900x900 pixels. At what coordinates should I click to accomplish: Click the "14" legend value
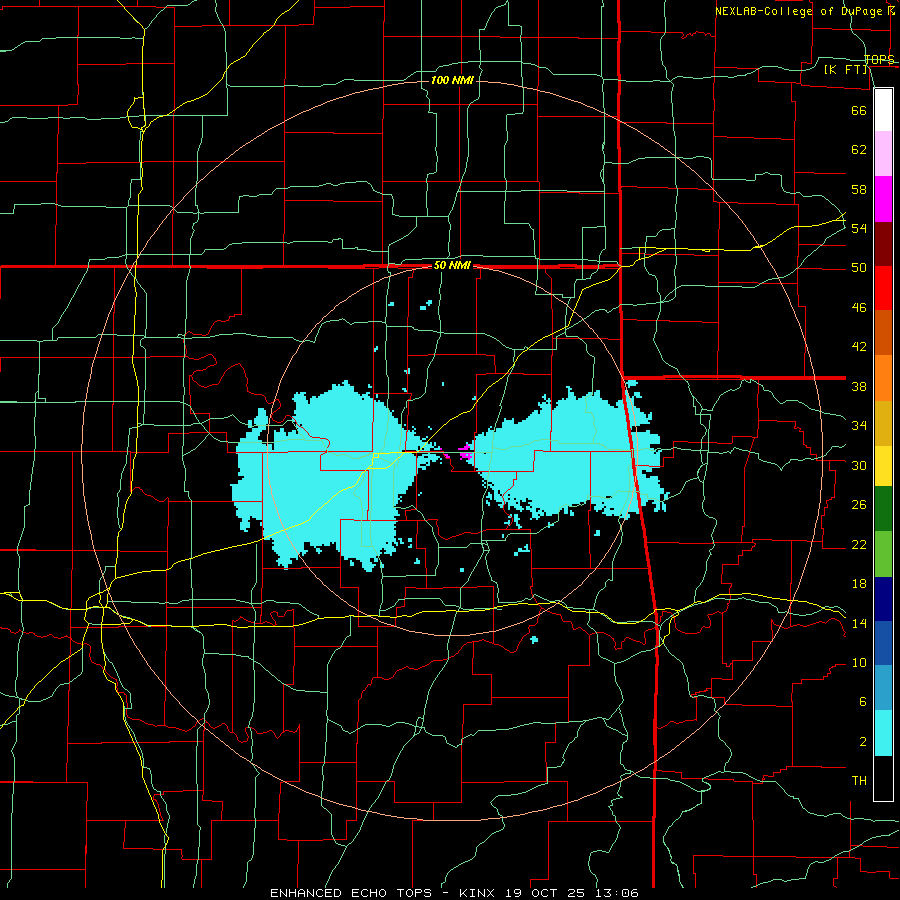tap(859, 623)
